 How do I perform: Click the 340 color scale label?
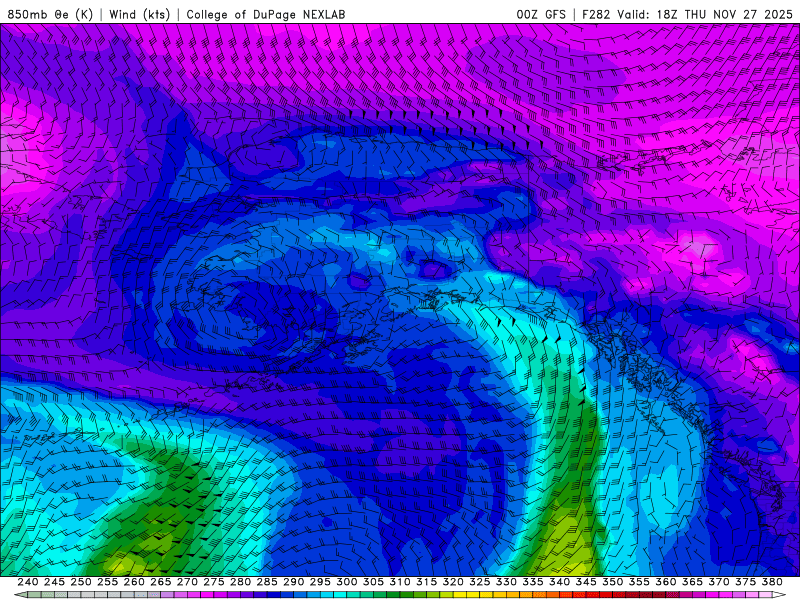pyautogui.click(x=559, y=582)
